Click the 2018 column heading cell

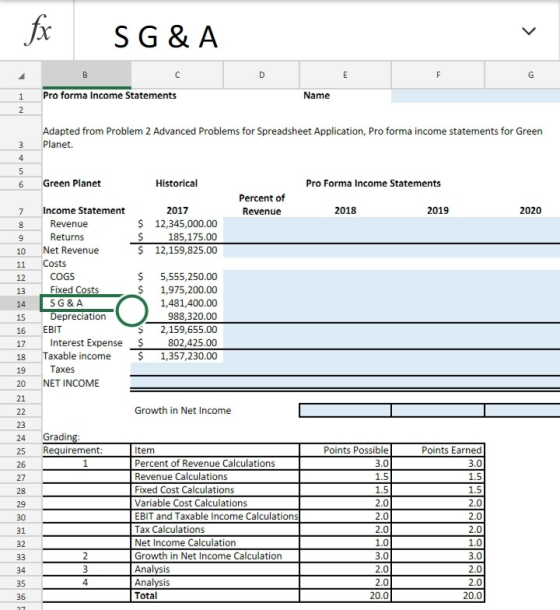(345, 210)
